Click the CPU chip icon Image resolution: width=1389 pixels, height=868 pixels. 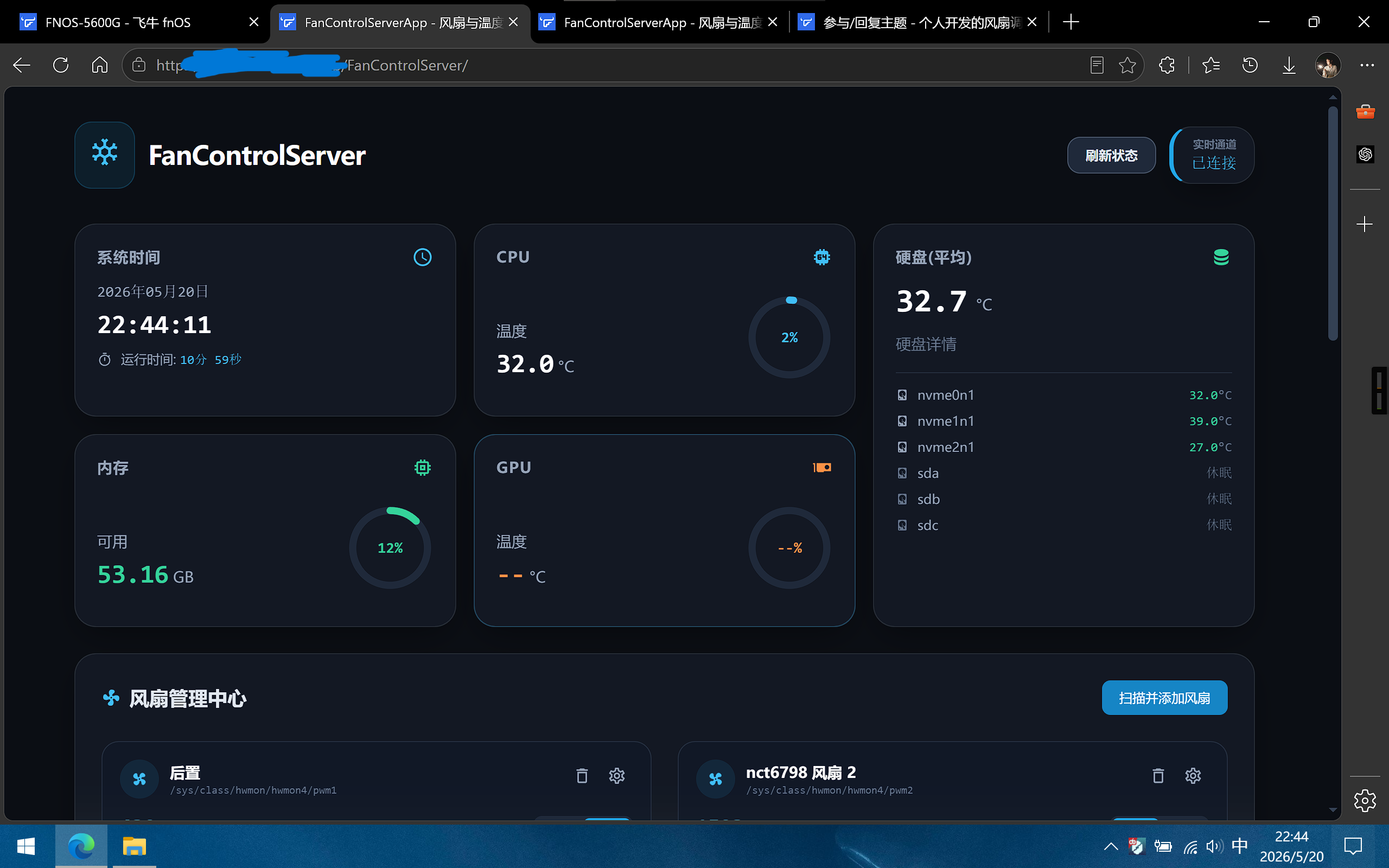[x=822, y=257]
